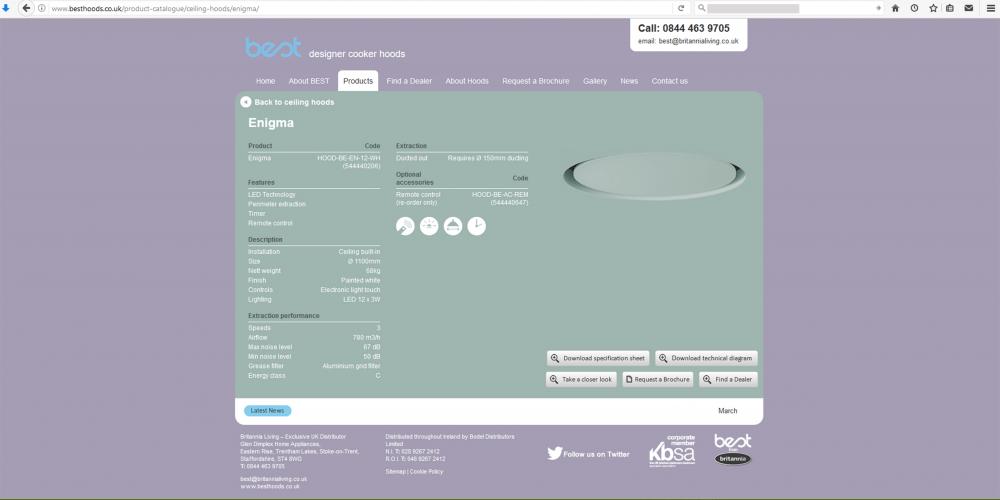The image size is (1000, 500).
Task: Click the header email address best@britannialiving.co.uk
Action: 698,41
